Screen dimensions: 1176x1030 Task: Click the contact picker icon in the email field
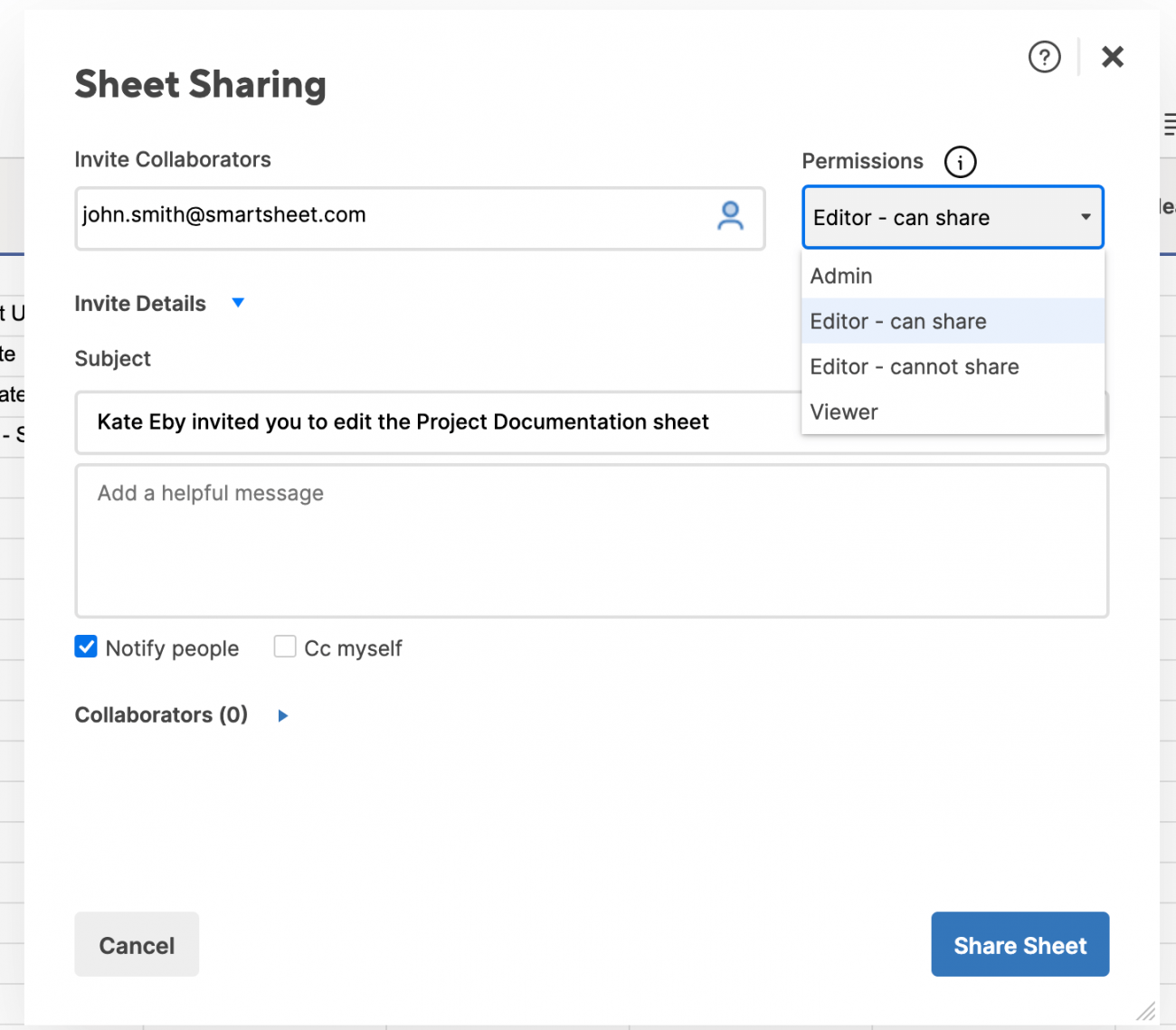point(729,217)
